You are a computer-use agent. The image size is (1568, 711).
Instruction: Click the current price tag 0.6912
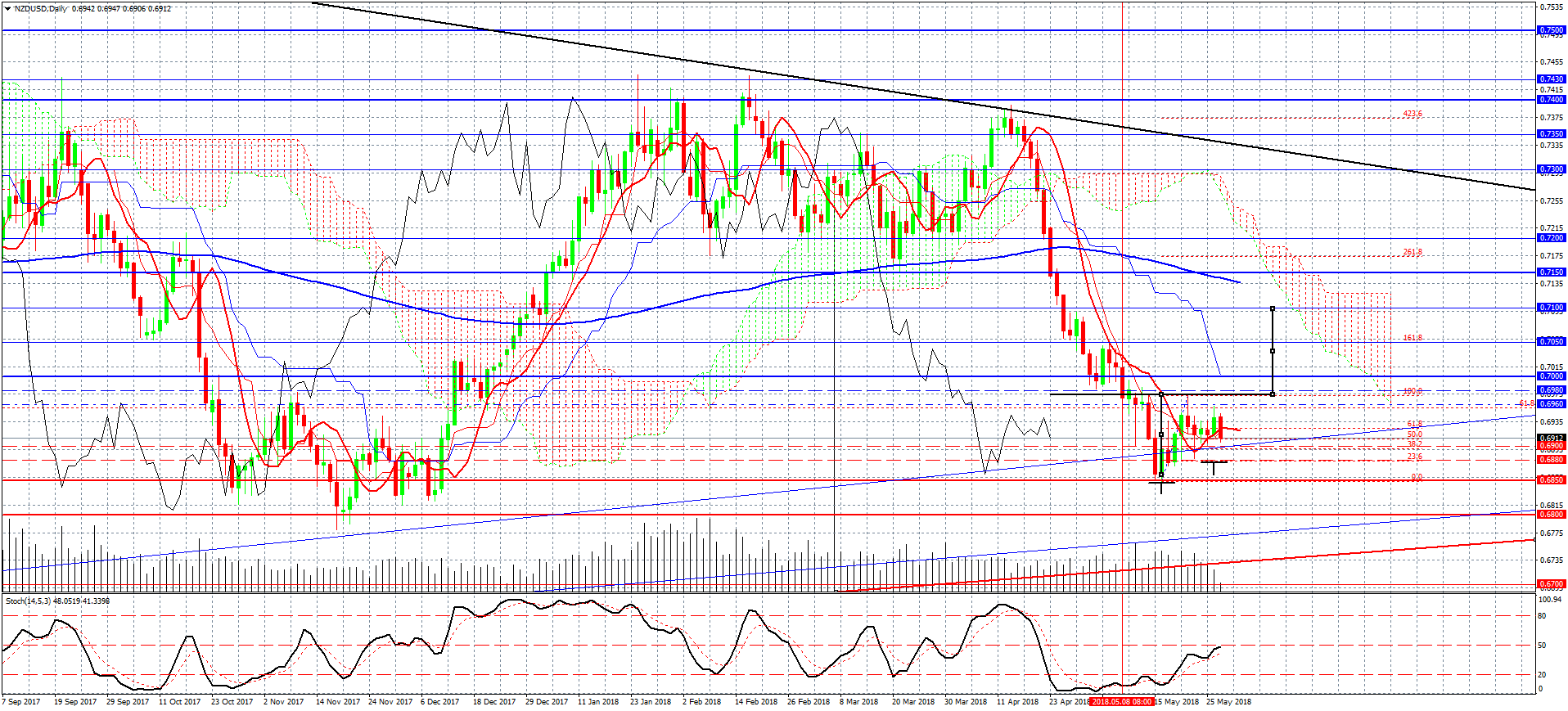tap(1552, 438)
